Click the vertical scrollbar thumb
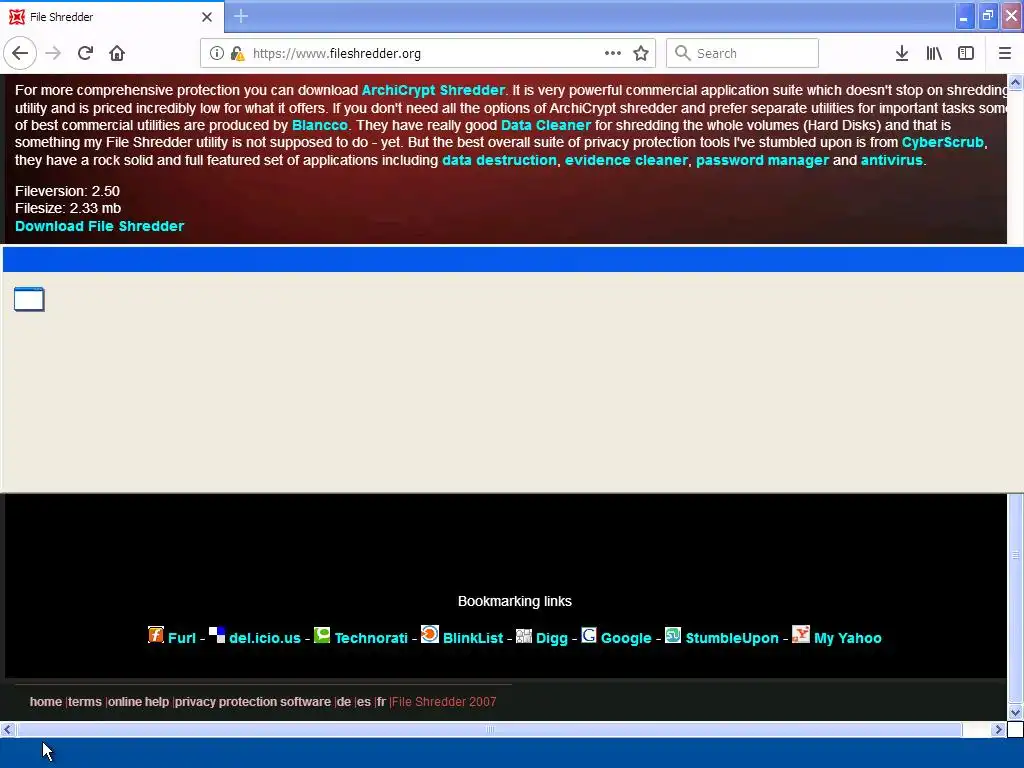Screen dimensions: 1024x768 click(1015, 555)
